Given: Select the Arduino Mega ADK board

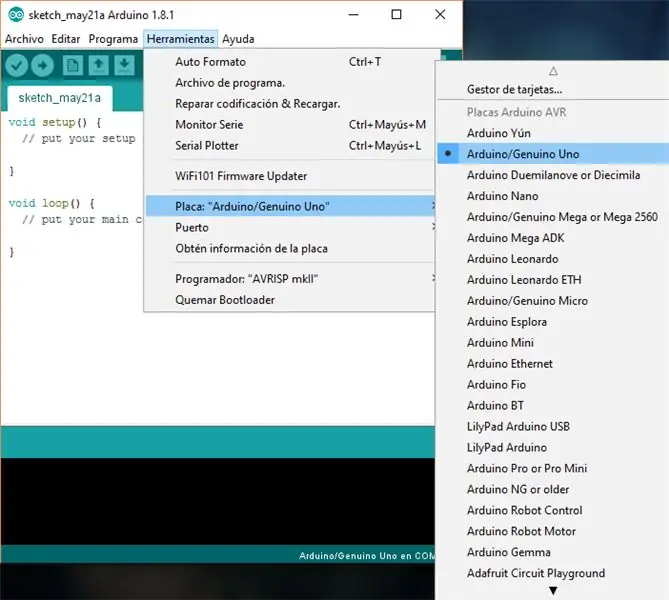Looking at the screenshot, I should (x=553, y=238).
